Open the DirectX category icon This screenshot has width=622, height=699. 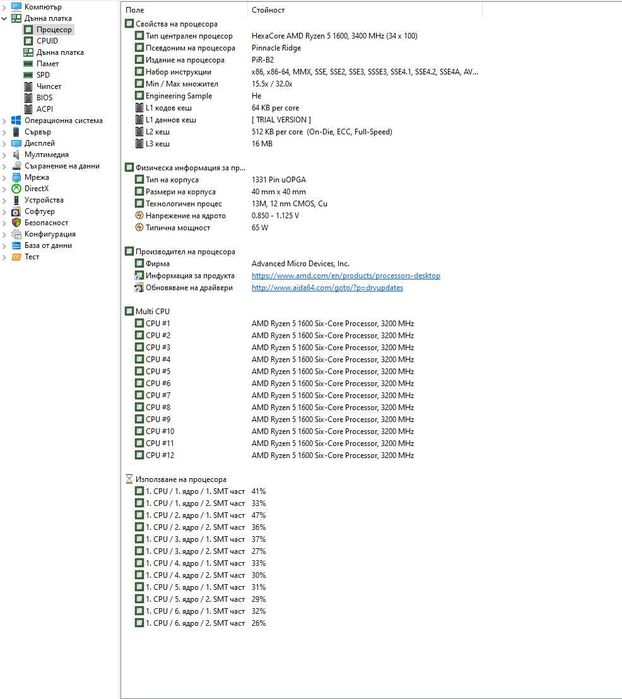click(x=16, y=189)
